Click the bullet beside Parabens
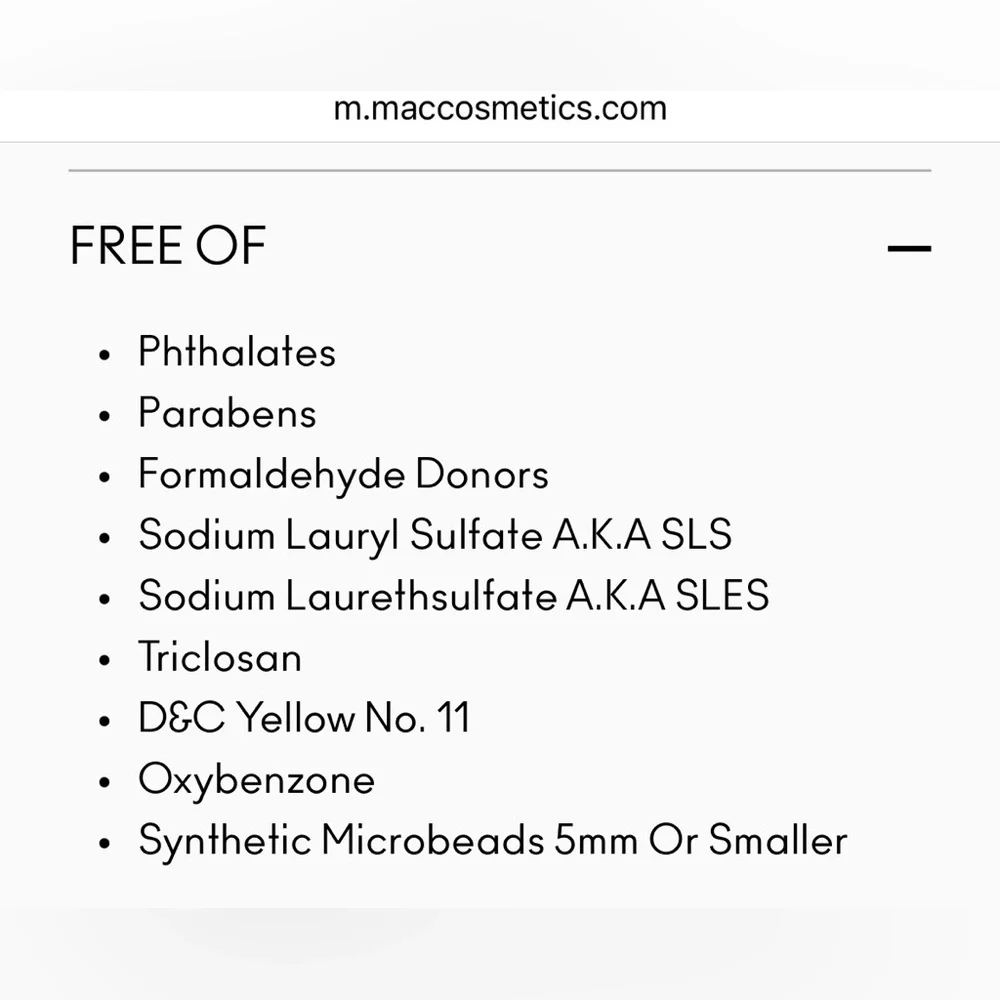 point(105,416)
